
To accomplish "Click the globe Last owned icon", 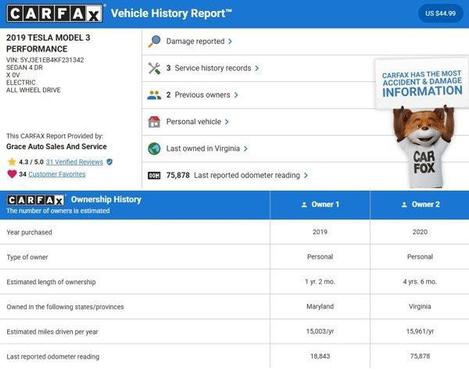I will tap(154, 149).
